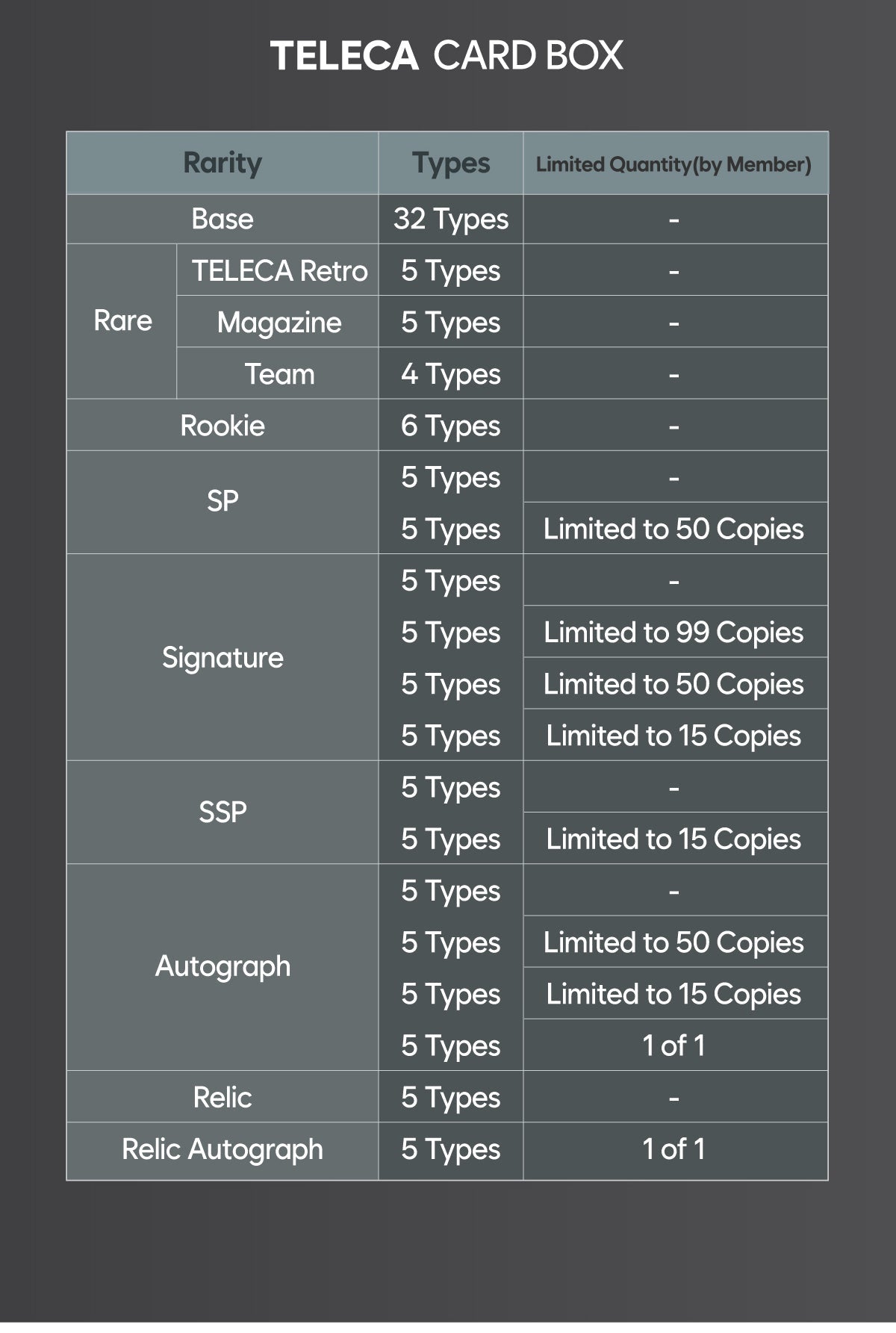Select the SP rarity cell
This screenshot has height=1333, width=896.
tap(223, 502)
